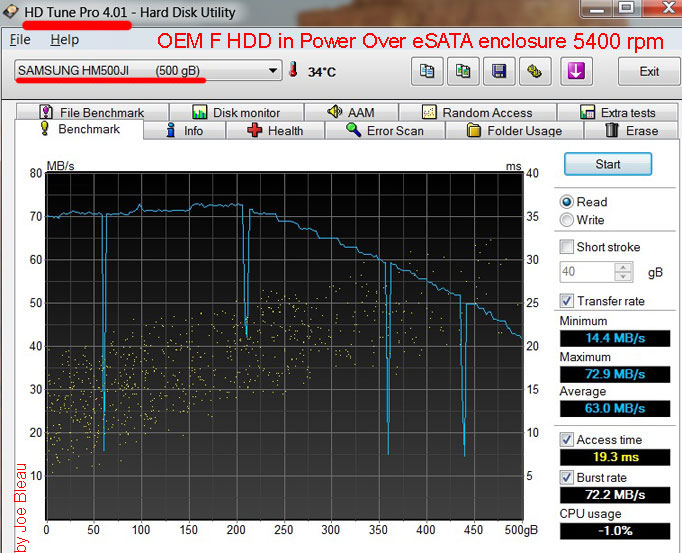Screen dimensions: 682x553
Task: Enable the Short stroke checkbox
Action: pos(568,247)
